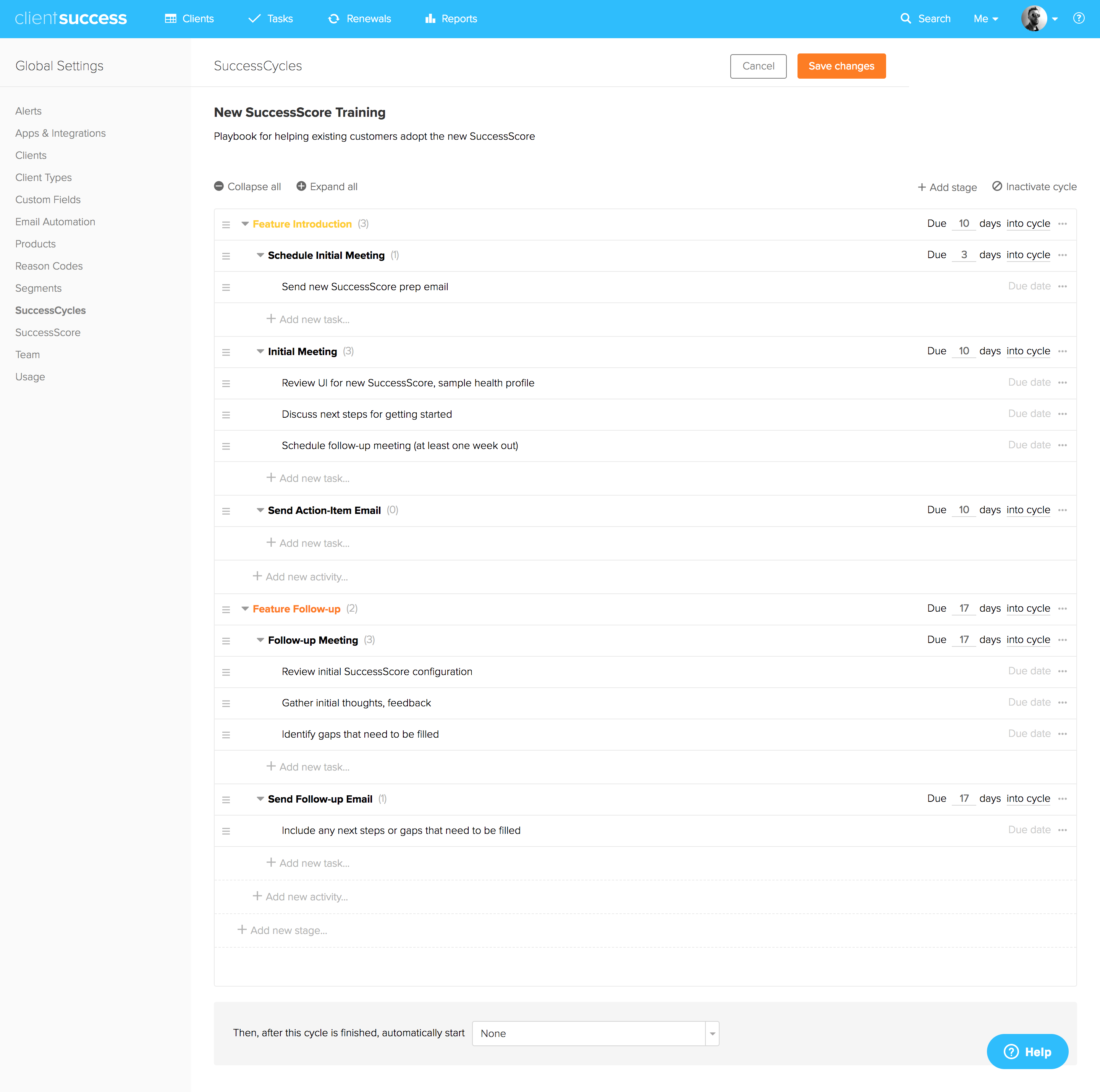The width and height of the screenshot is (1100, 1092).
Task: Open the Reports top navigation tab
Action: [451, 18]
